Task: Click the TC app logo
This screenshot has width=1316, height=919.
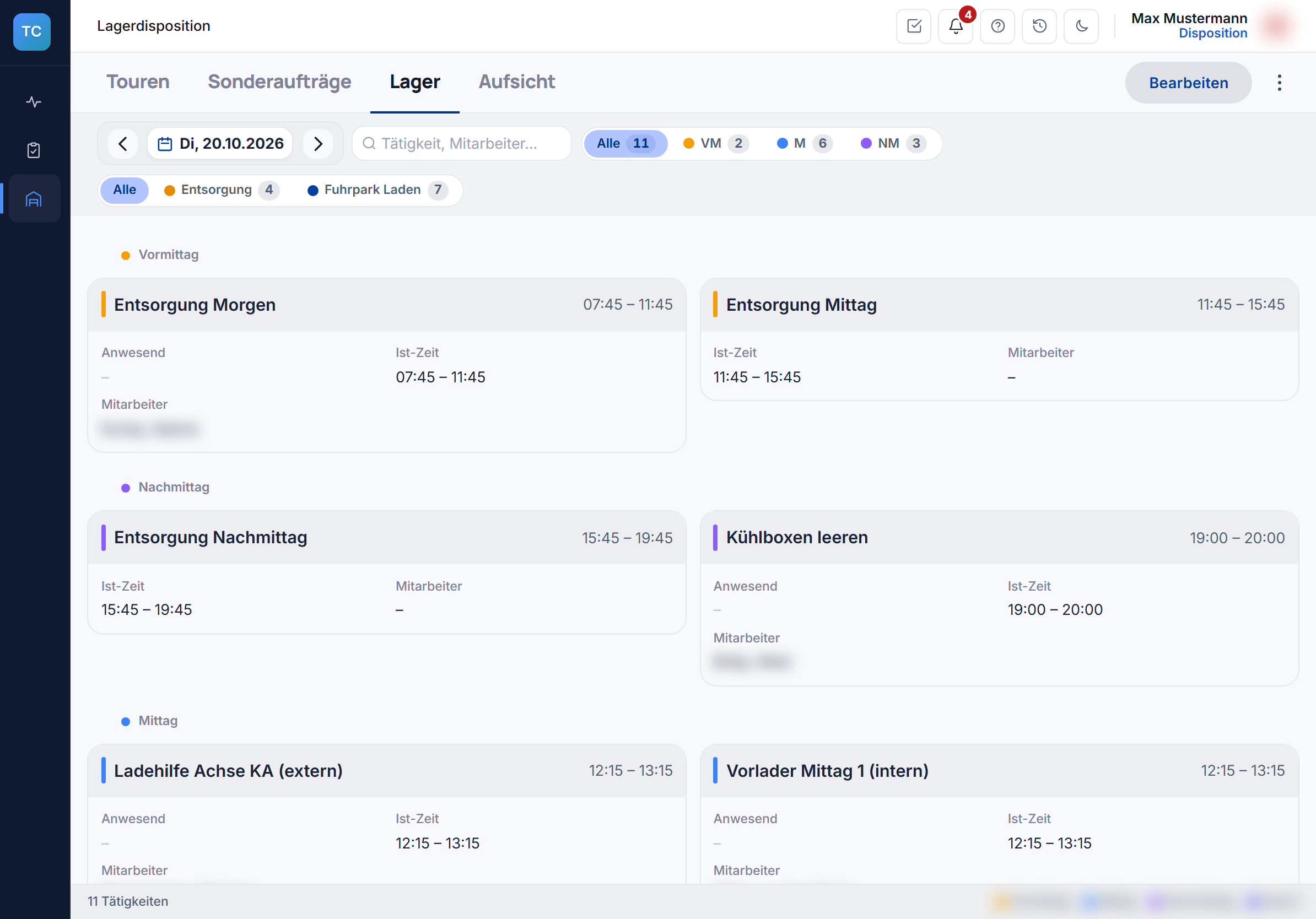Action: [x=31, y=31]
